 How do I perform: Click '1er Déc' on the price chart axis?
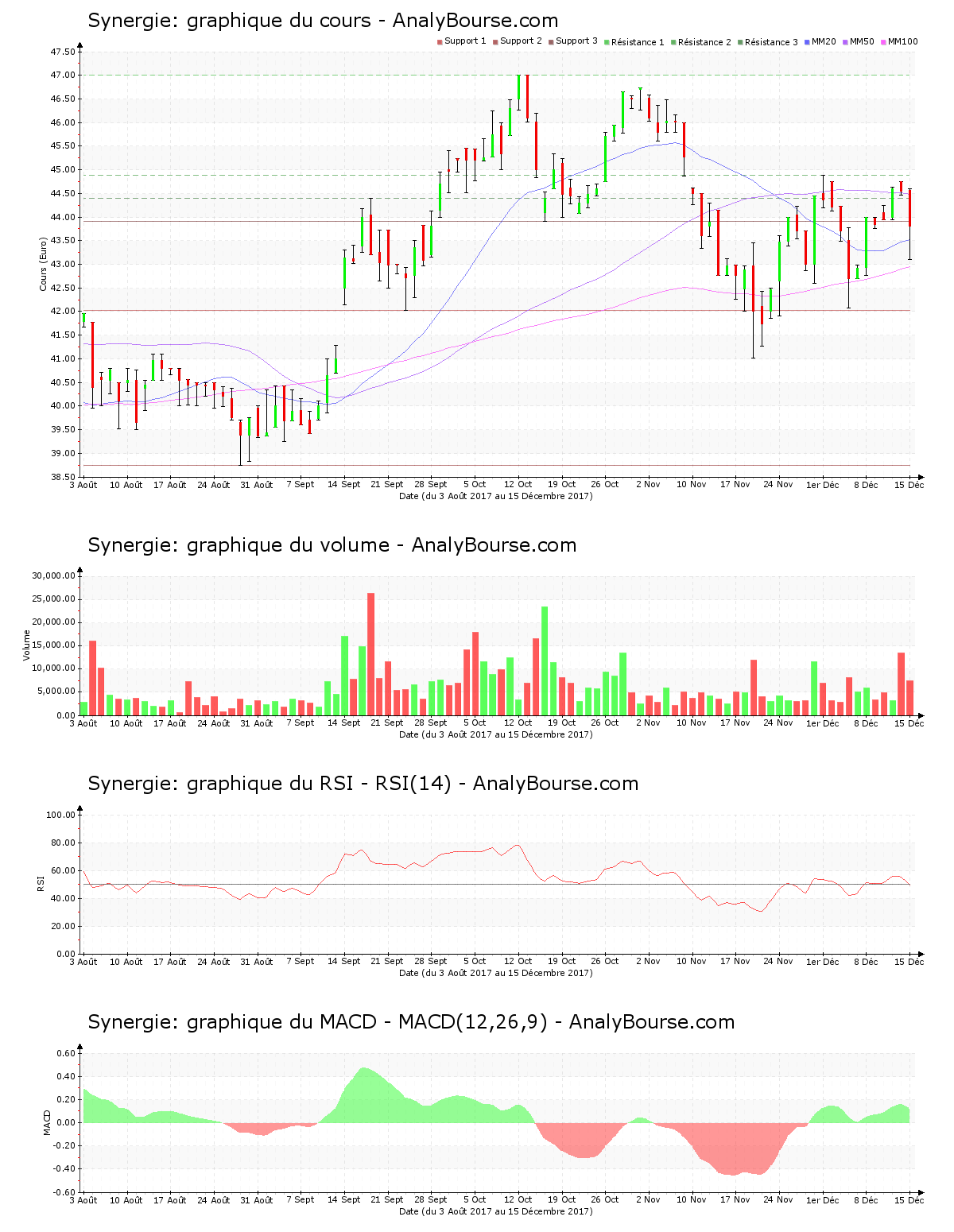tap(822, 484)
